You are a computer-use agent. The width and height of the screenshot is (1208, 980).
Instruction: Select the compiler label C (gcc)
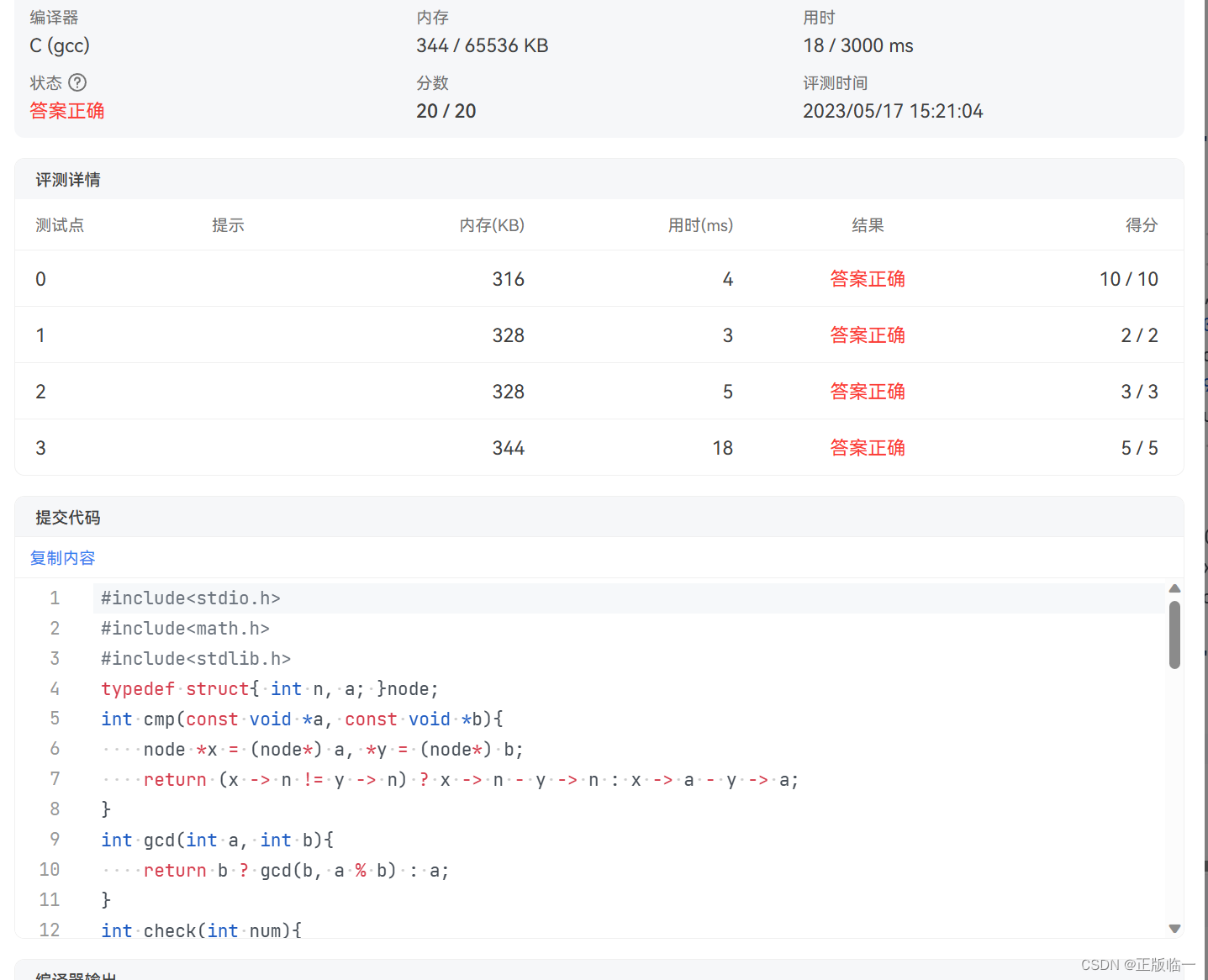coord(59,45)
